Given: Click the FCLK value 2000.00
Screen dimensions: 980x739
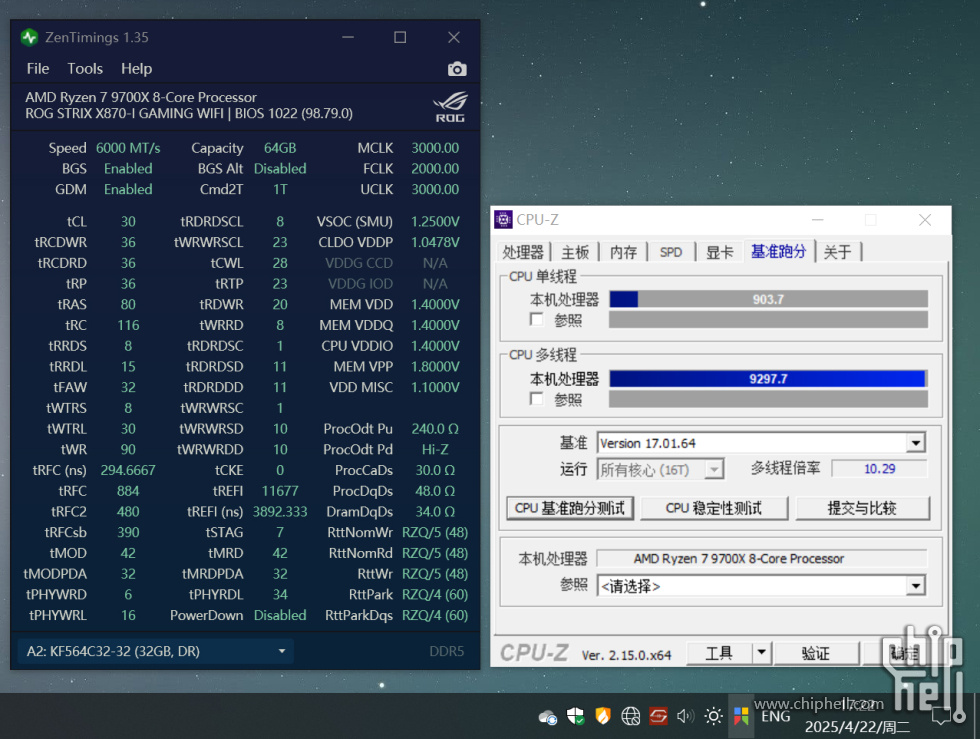Looking at the screenshot, I should pyautogui.click(x=435, y=169).
